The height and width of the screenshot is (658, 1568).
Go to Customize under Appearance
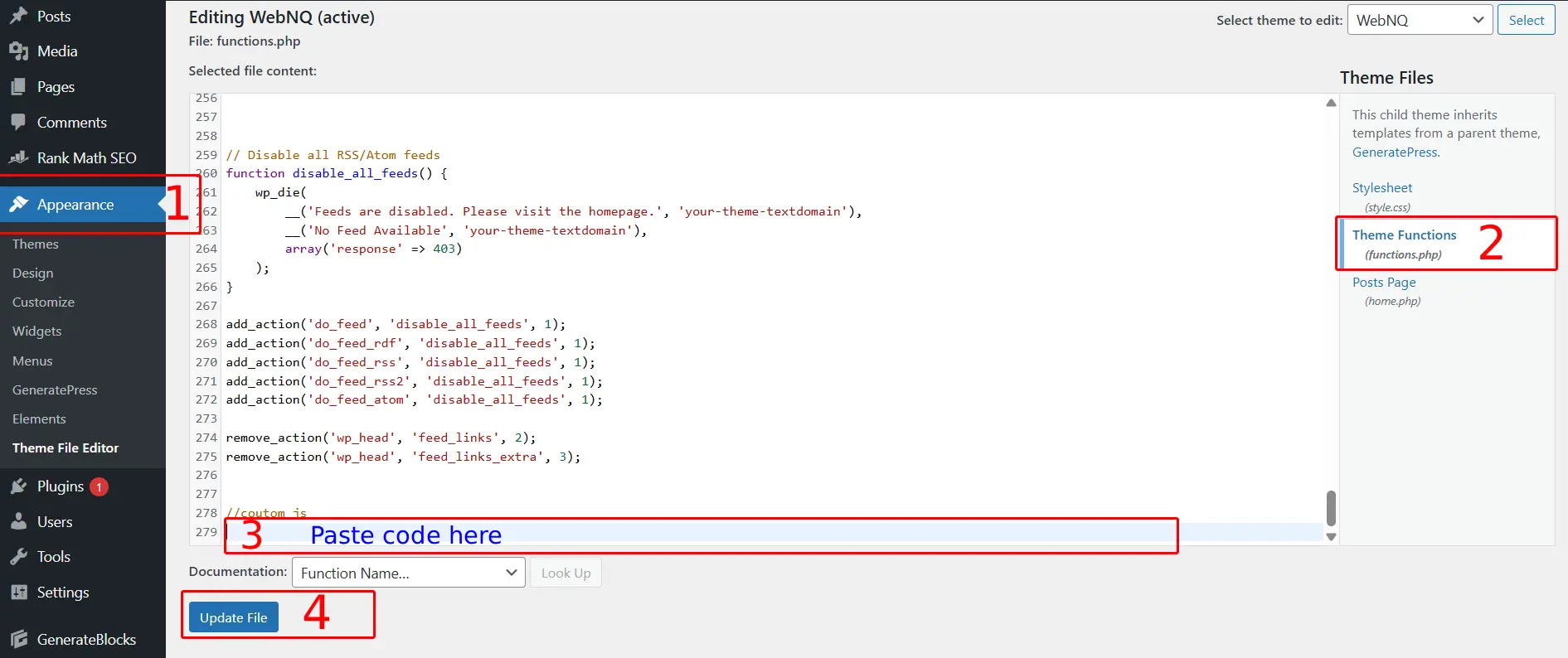point(43,302)
